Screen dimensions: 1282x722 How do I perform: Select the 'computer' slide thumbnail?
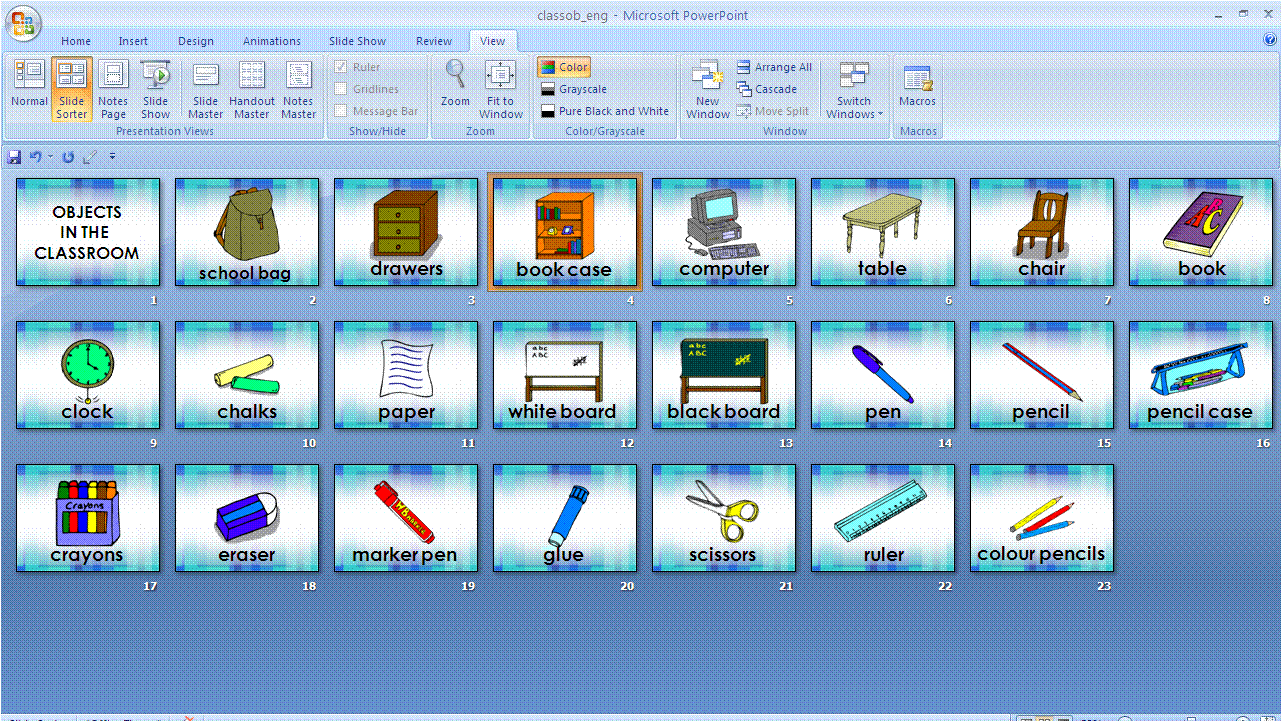pos(724,232)
